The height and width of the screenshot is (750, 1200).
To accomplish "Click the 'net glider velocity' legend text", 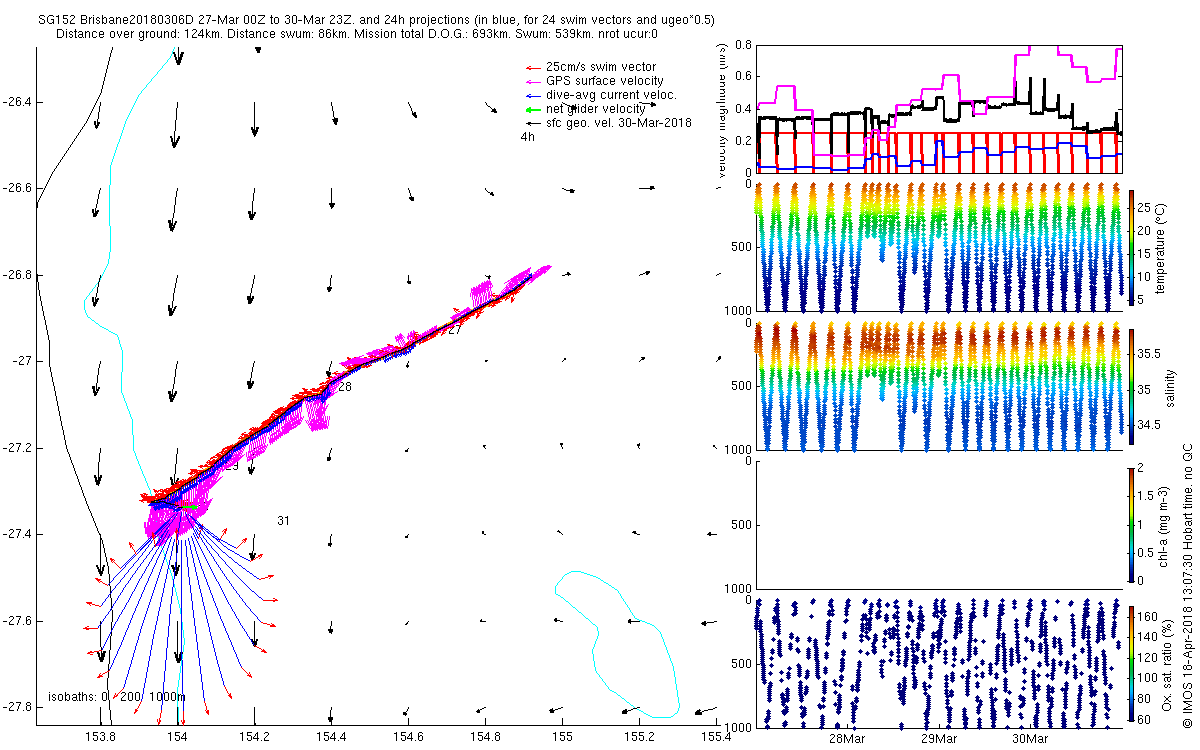I will (598, 109).
